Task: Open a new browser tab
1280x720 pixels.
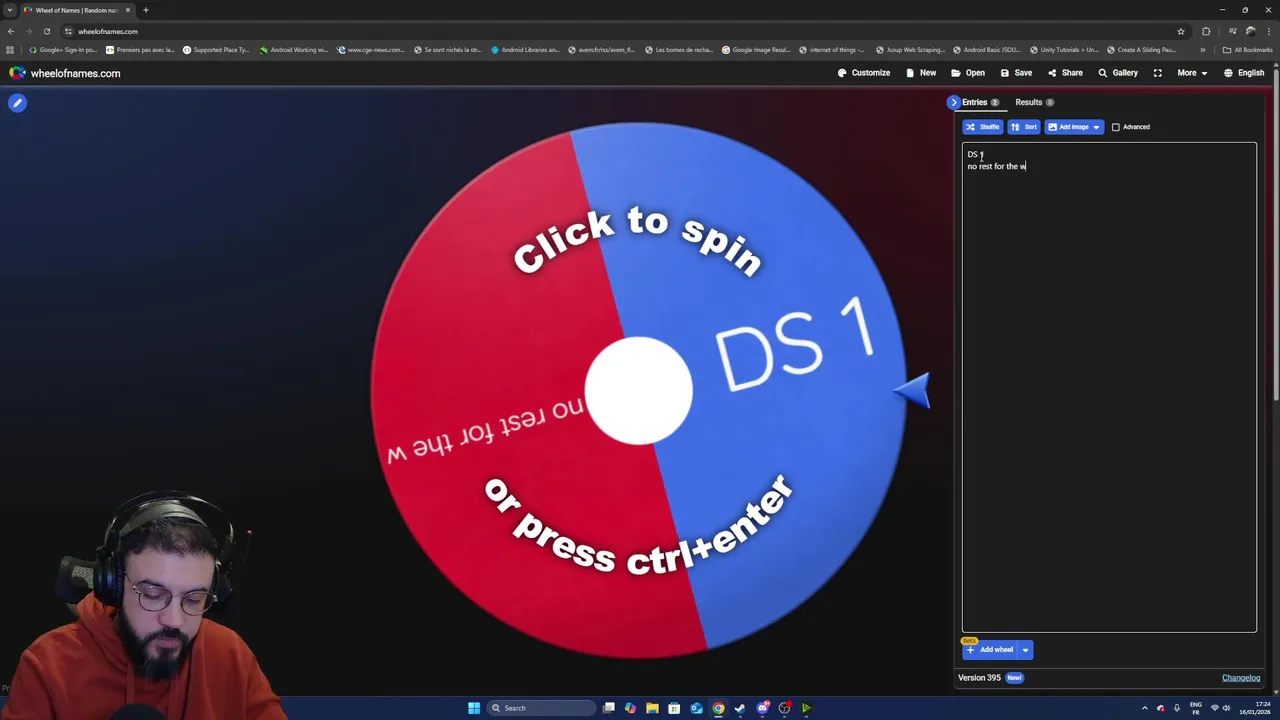Action: pos(145,10)
